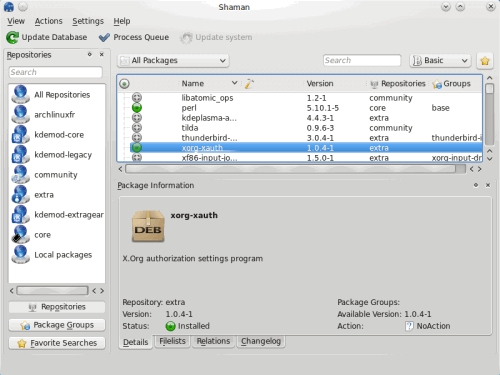
Task: Click status icon of tilda row
Action: point(137,128)
